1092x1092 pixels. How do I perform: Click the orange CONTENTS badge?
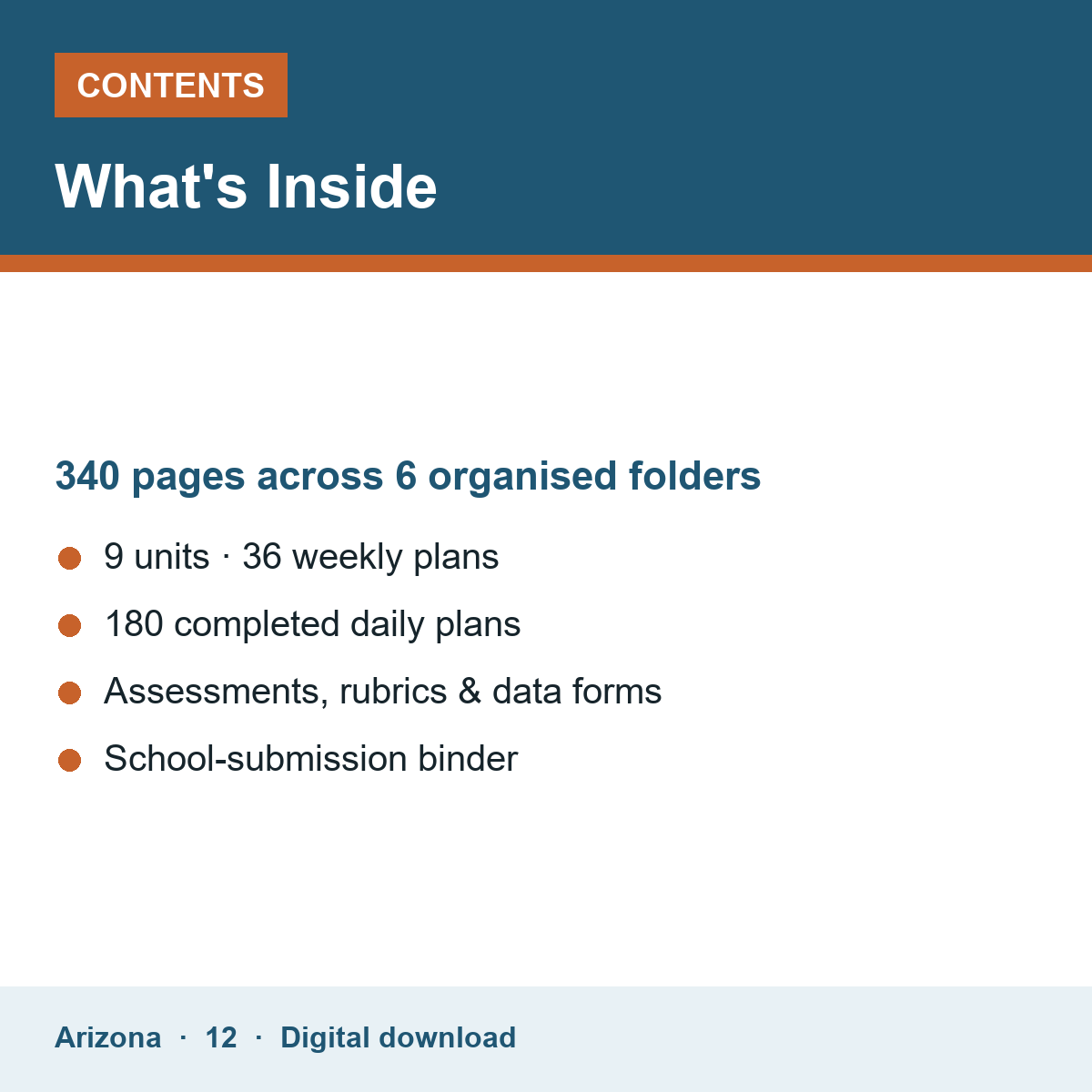(171, 86)
